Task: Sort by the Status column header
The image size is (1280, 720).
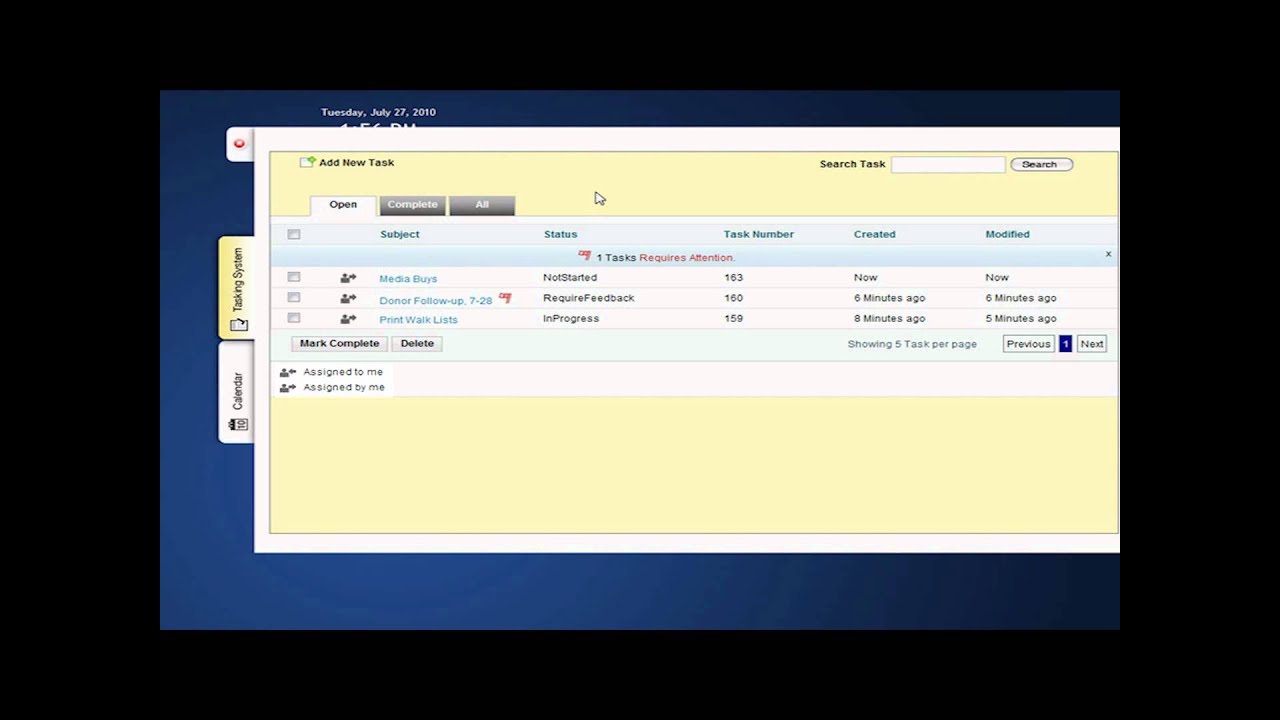Action: point(560,234)
